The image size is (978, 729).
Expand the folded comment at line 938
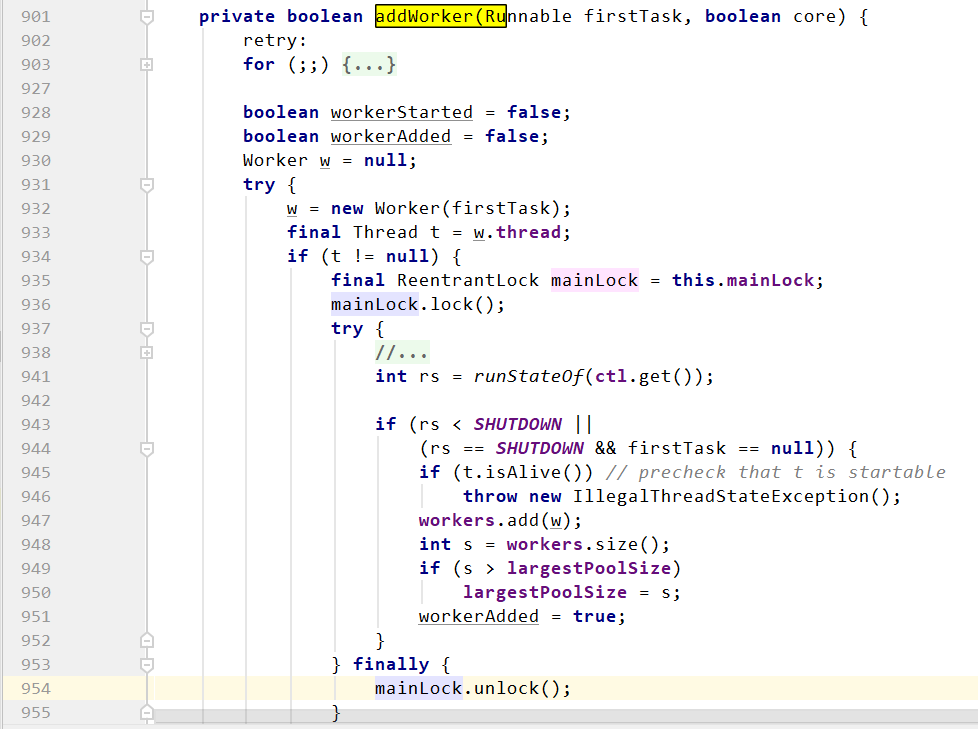pos(147,353)
